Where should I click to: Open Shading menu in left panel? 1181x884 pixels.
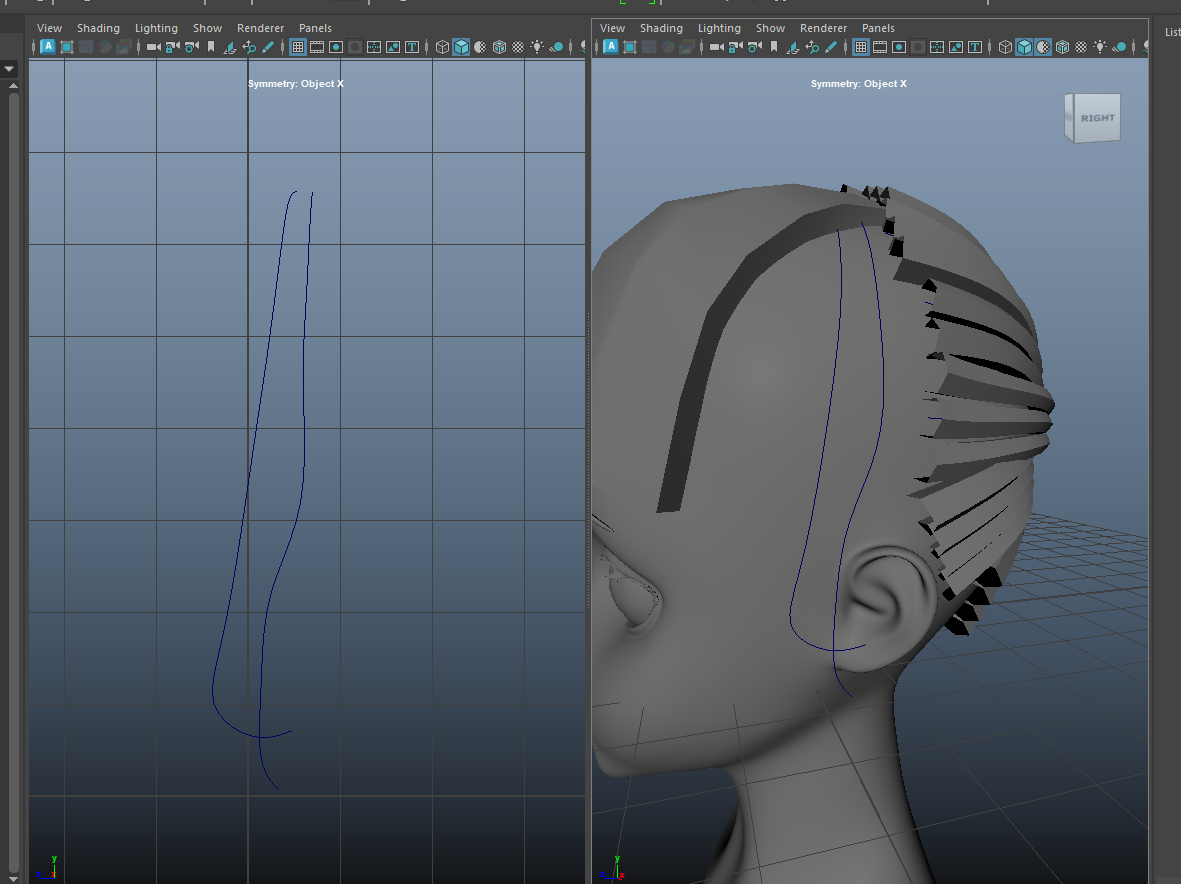(x=99, y=28)
